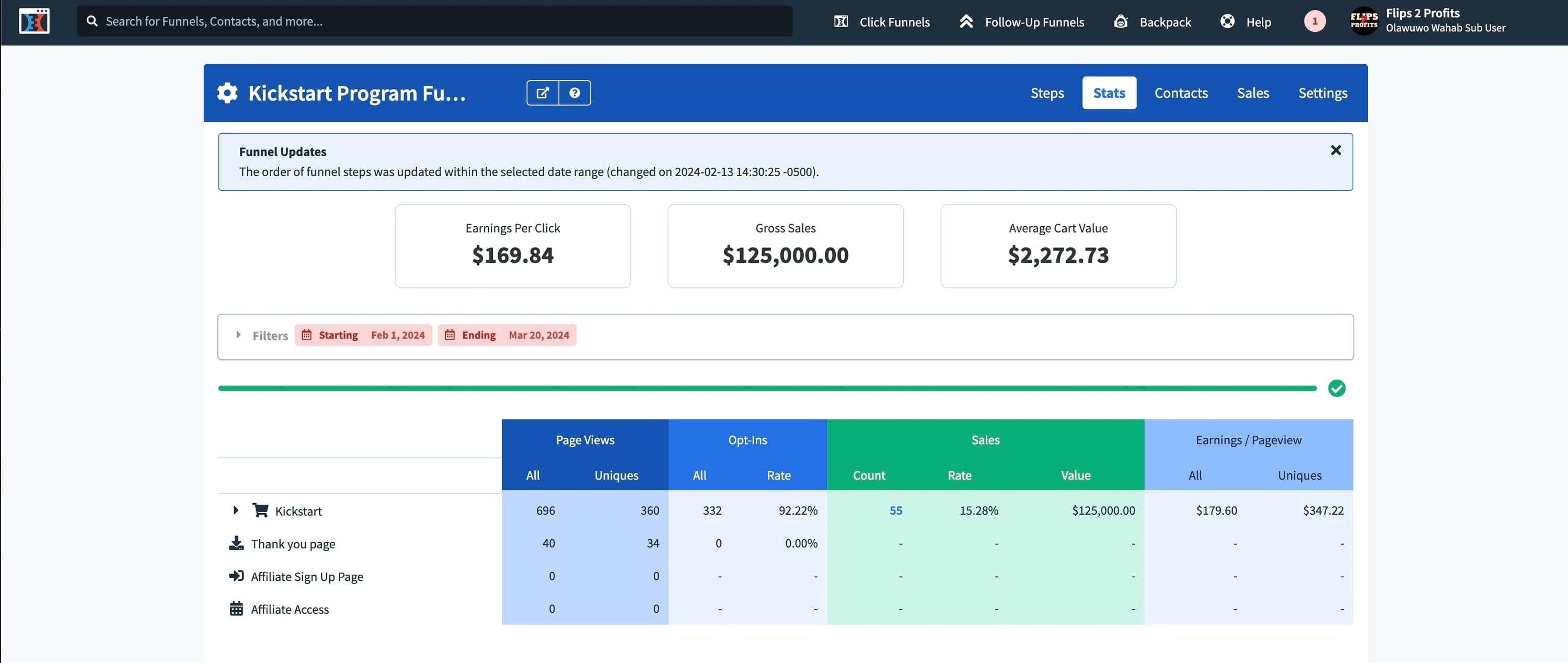Viewport: 1568px width, 663px height.
Task: Click the Affiliate Sign Up Page icon
Action: tap(236, 576)
